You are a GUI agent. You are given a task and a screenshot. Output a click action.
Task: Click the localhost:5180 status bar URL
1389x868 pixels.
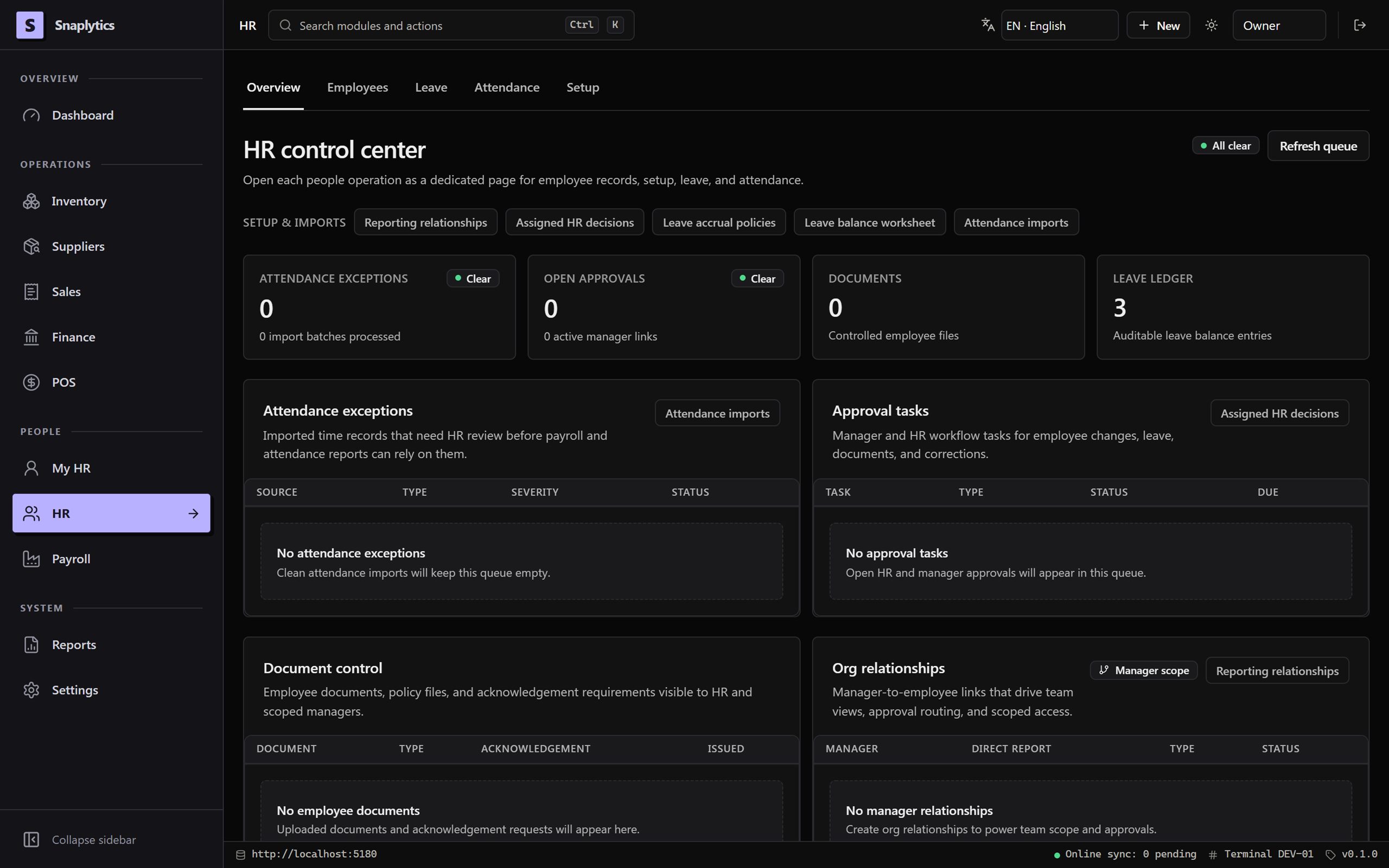coord(314,854)
